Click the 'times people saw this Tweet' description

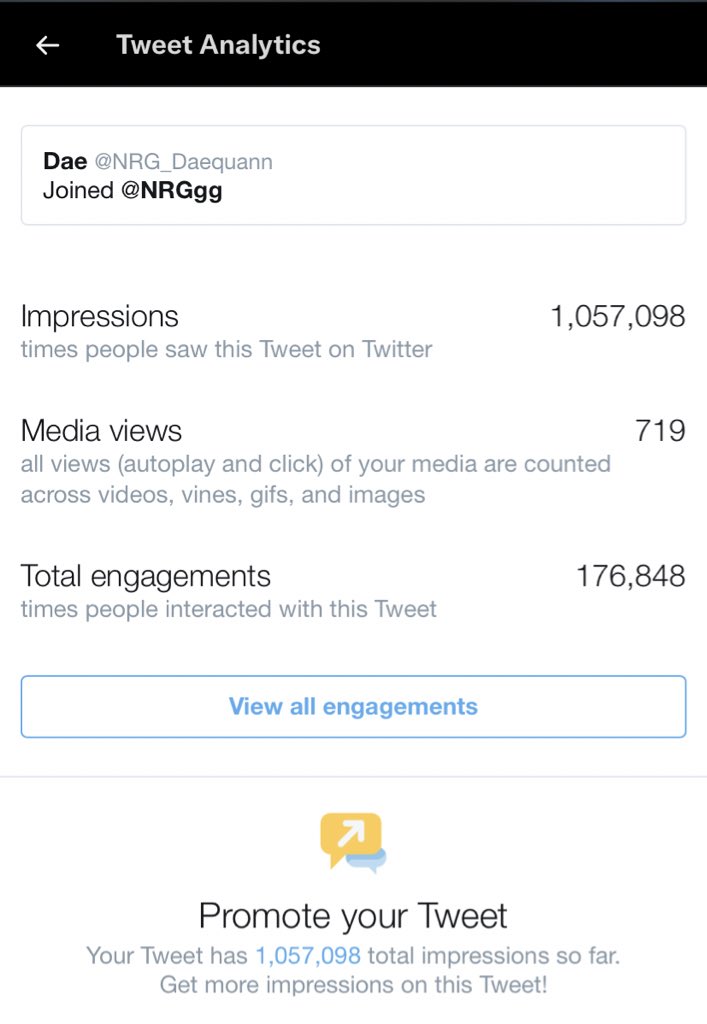click(226, 349)
